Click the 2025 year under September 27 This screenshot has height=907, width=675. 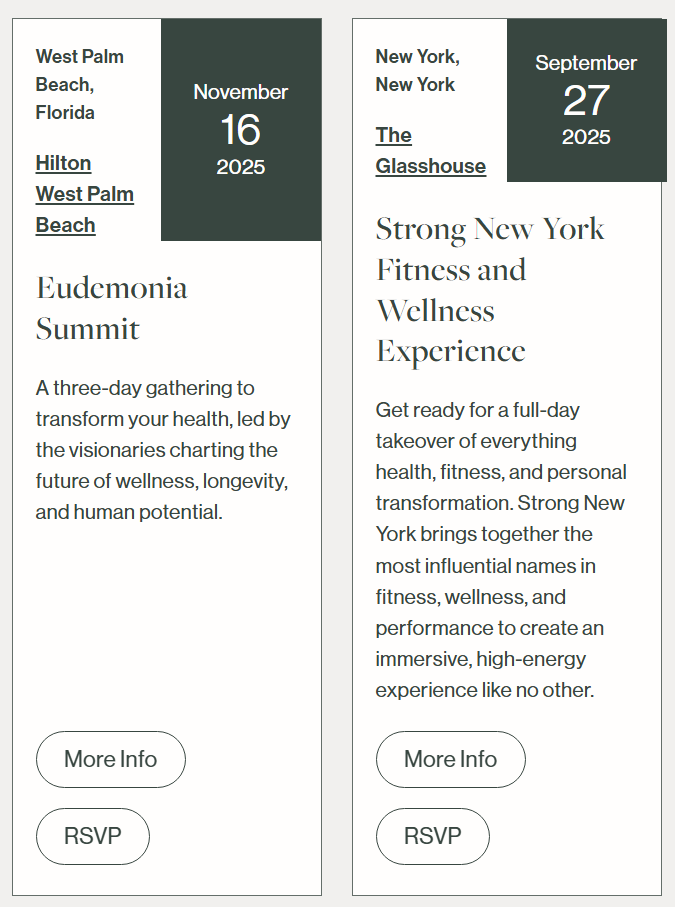[586, 137]
